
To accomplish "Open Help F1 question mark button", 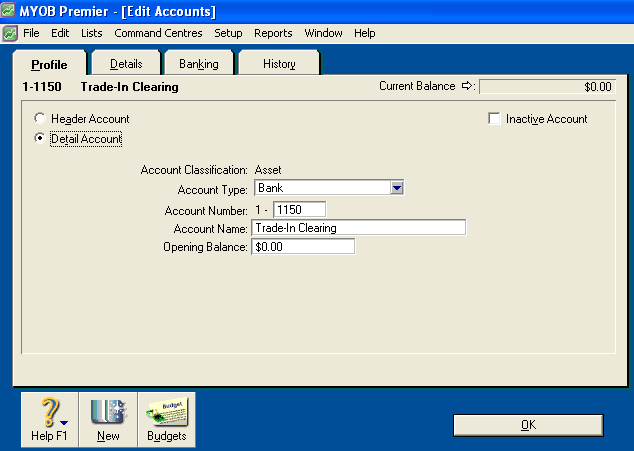I will pos(50,419).
